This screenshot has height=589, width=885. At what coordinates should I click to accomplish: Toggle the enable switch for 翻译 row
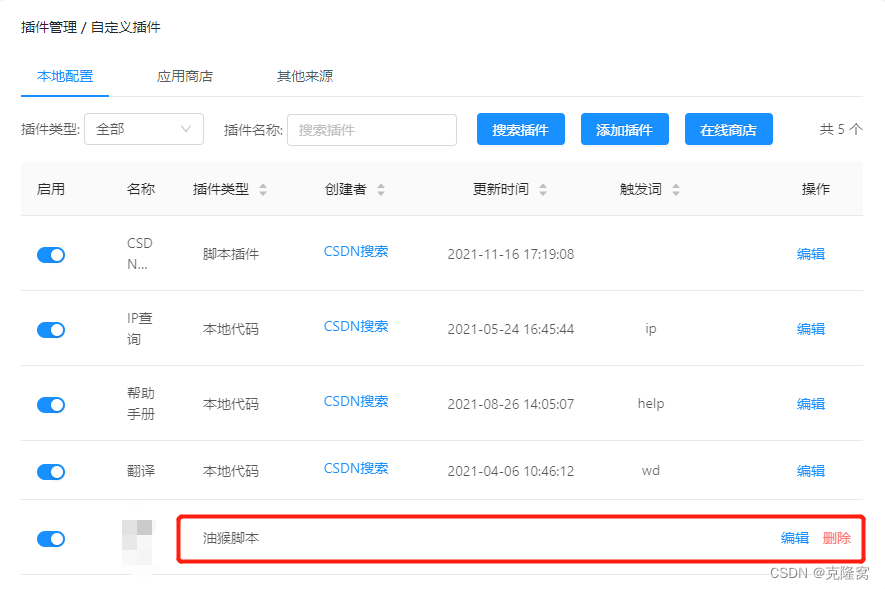coord(51,472)
